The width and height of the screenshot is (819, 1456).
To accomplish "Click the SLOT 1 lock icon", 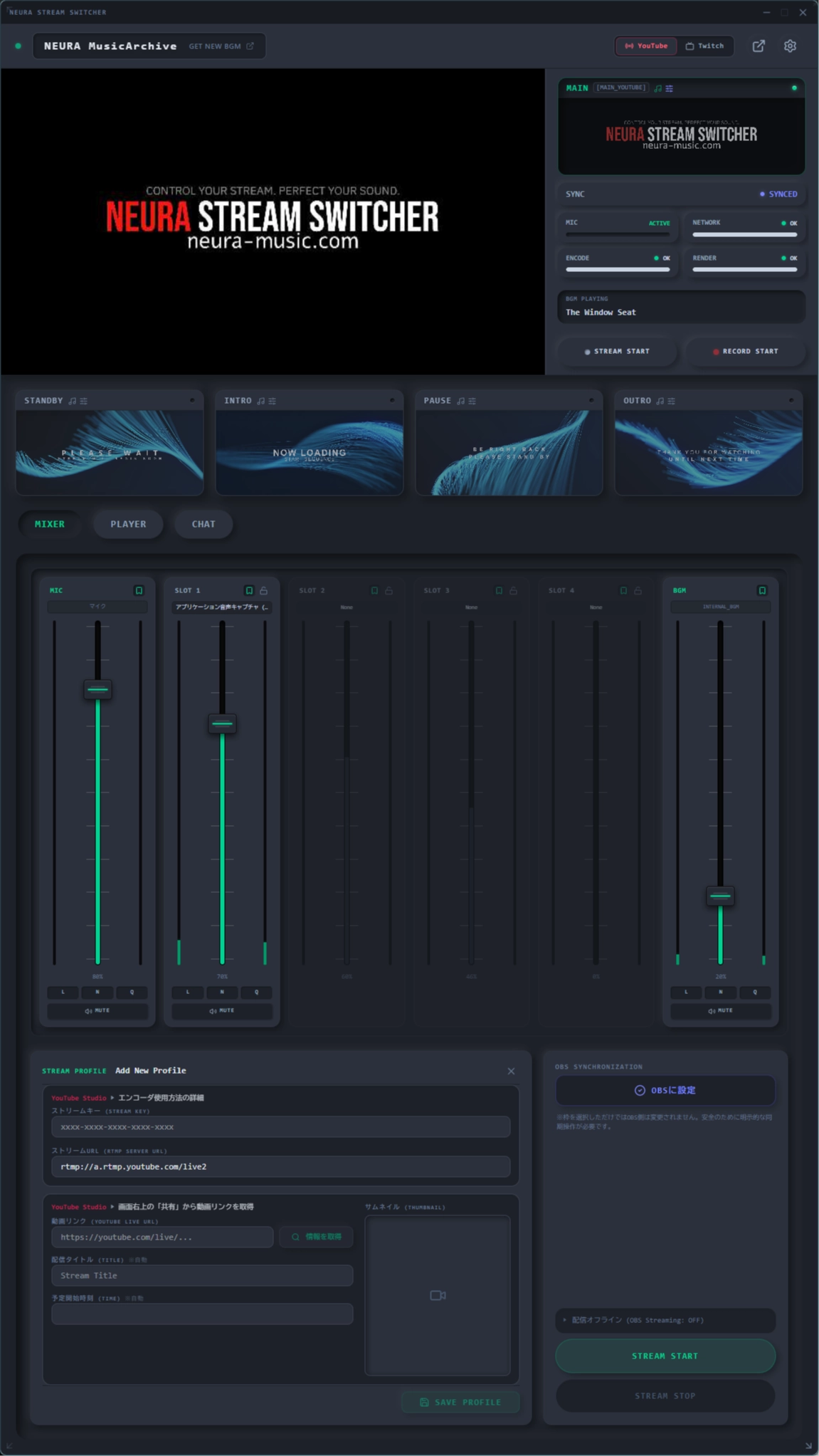I will click(264, 590).
